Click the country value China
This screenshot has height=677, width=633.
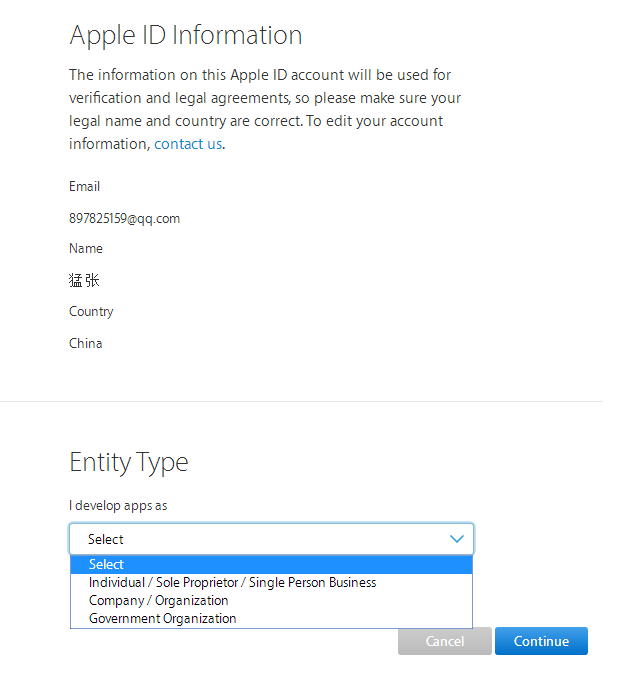[x=86, y=343]
